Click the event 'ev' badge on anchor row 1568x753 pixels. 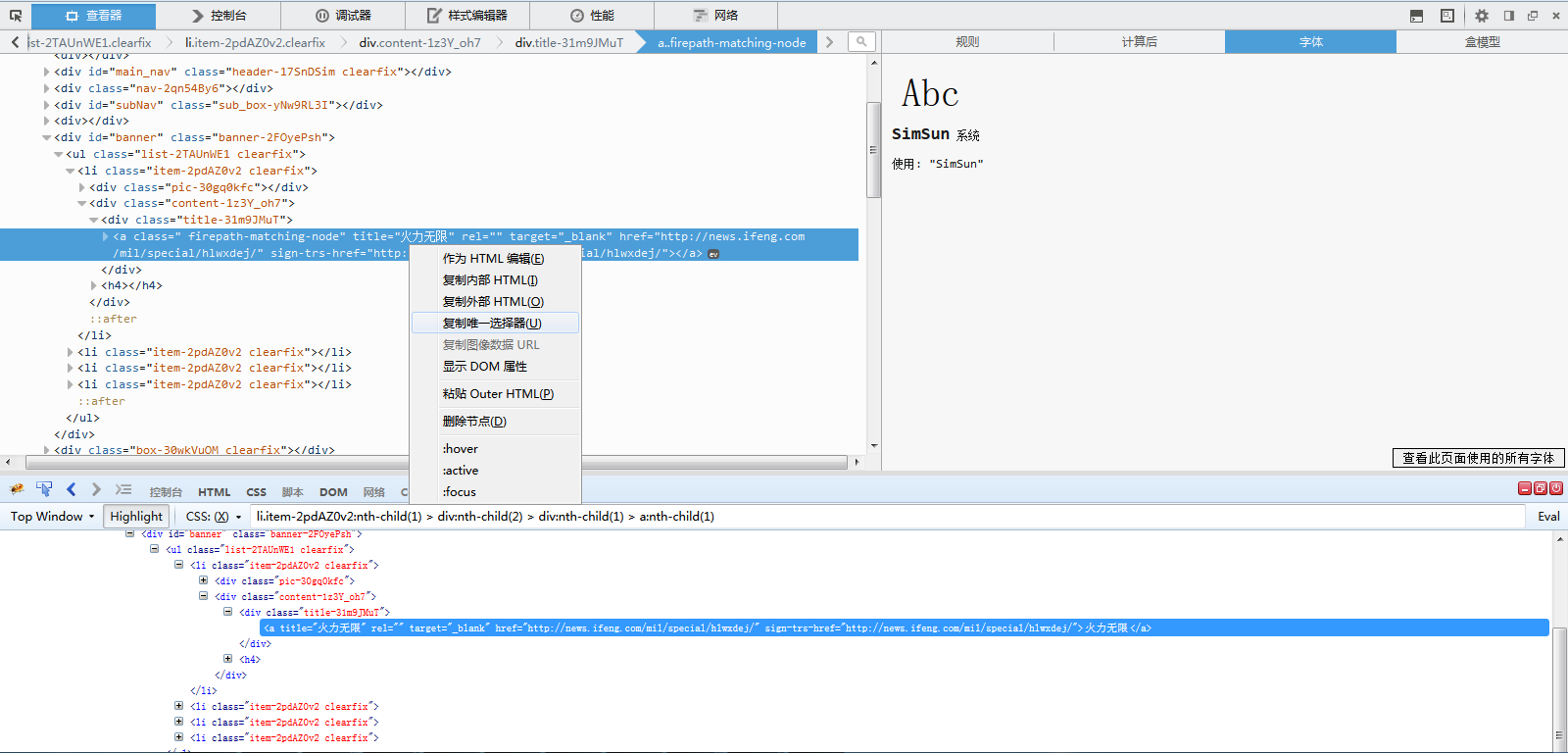click(713, 254)
